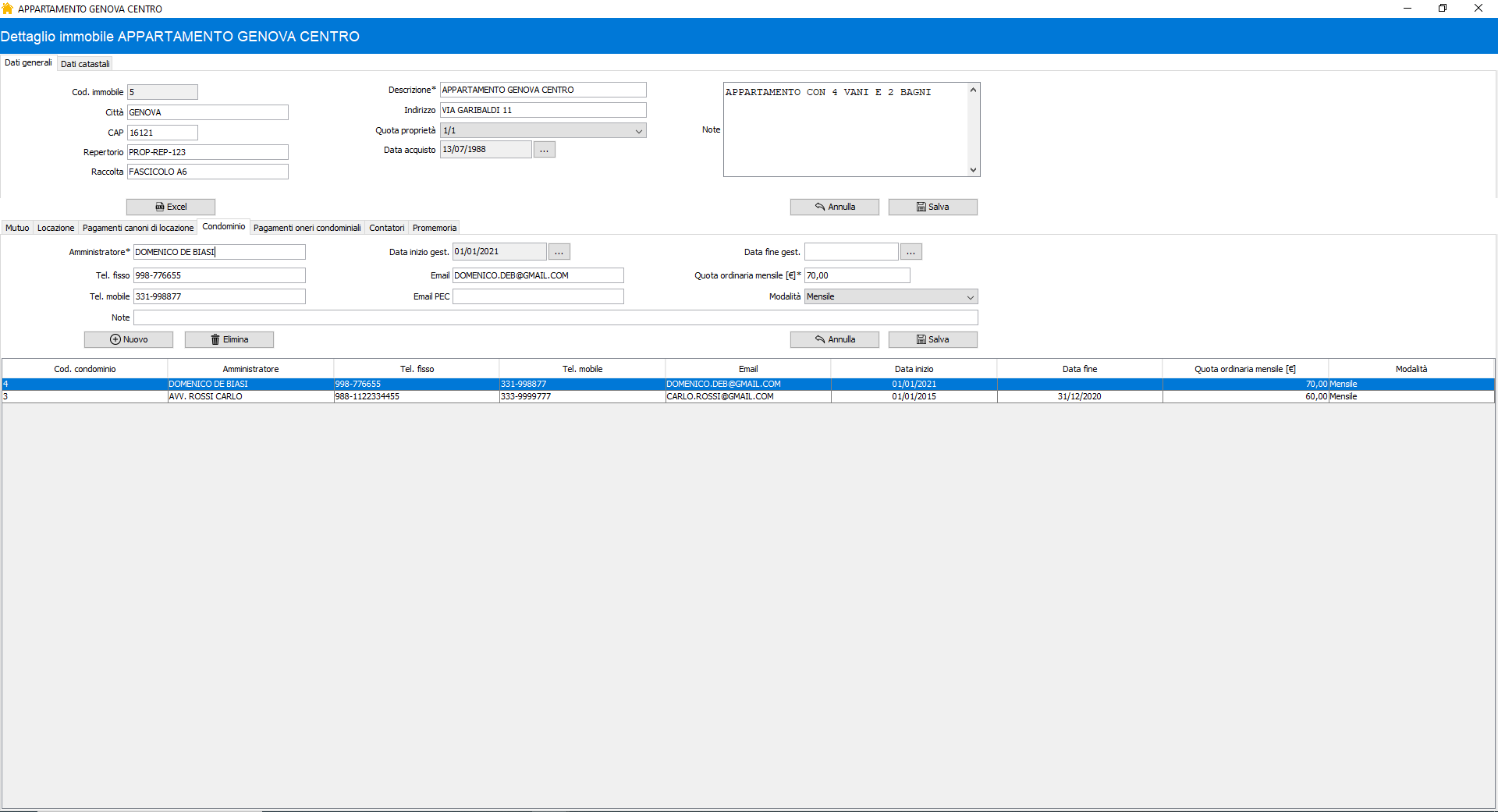Undo property changes with upper Annulla
1498x812 pixels.
834,207
